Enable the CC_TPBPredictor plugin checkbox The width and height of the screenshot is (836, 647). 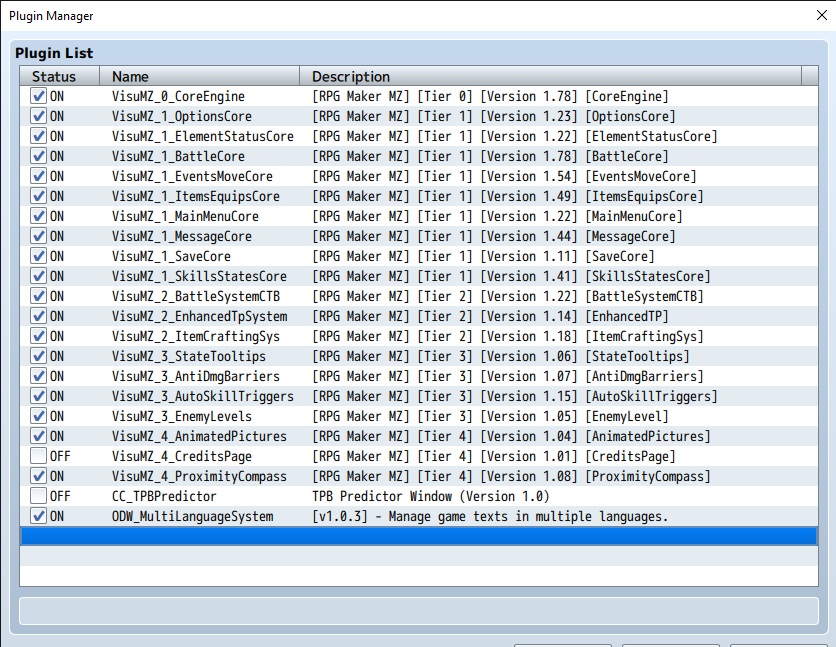click(38, 496)
